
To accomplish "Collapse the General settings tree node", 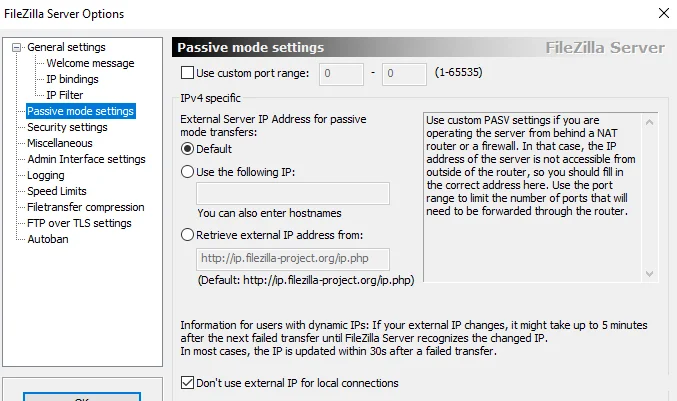I will click(x=16, y=47).
